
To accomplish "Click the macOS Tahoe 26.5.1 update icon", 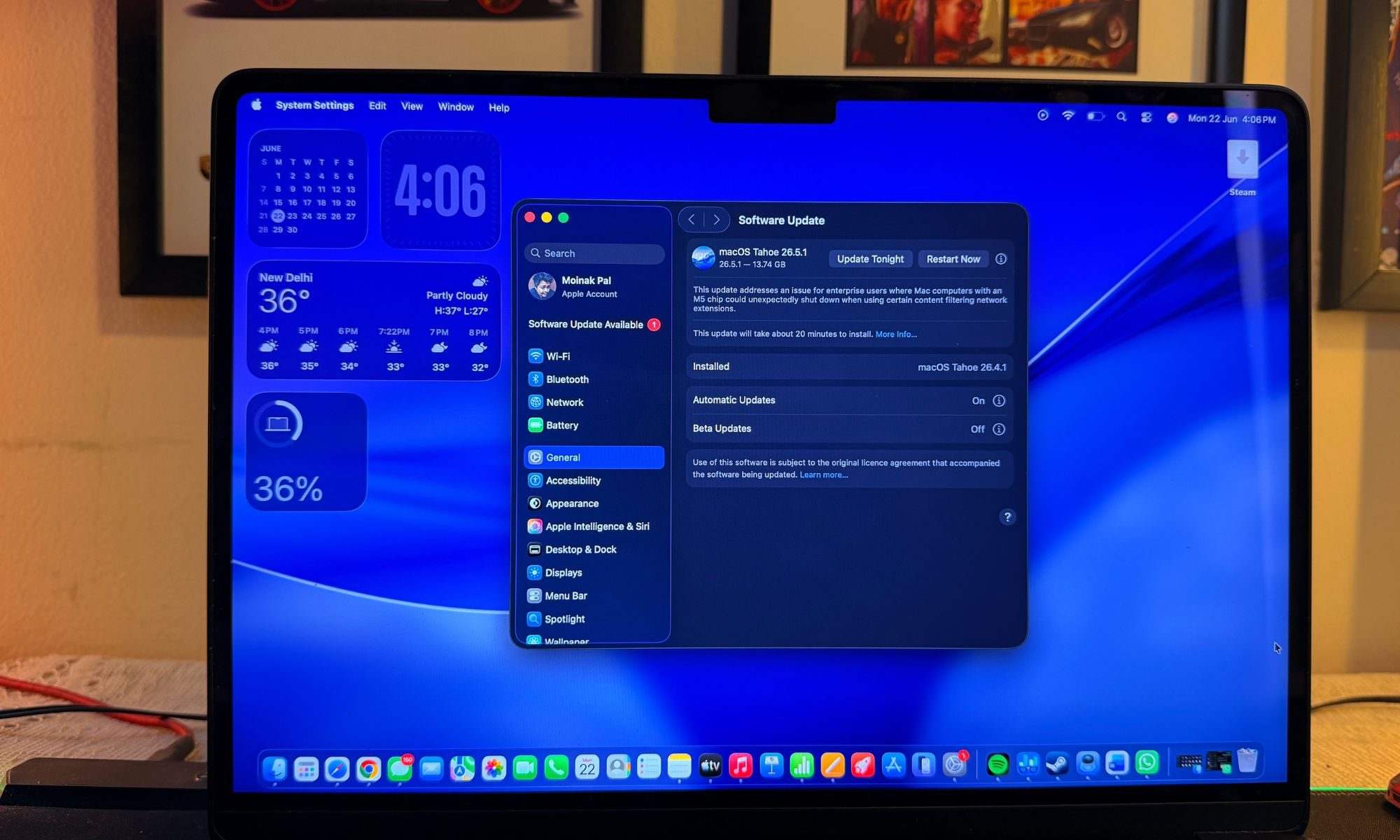I will coord(703,258).
